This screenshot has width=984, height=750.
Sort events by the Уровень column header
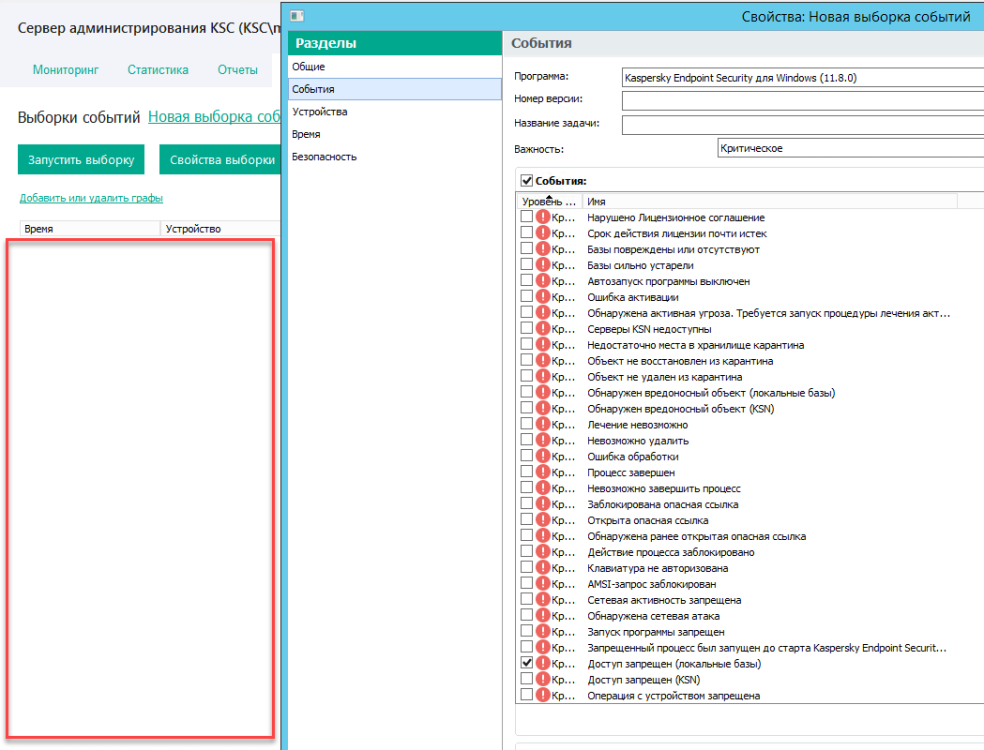(549, 201)
